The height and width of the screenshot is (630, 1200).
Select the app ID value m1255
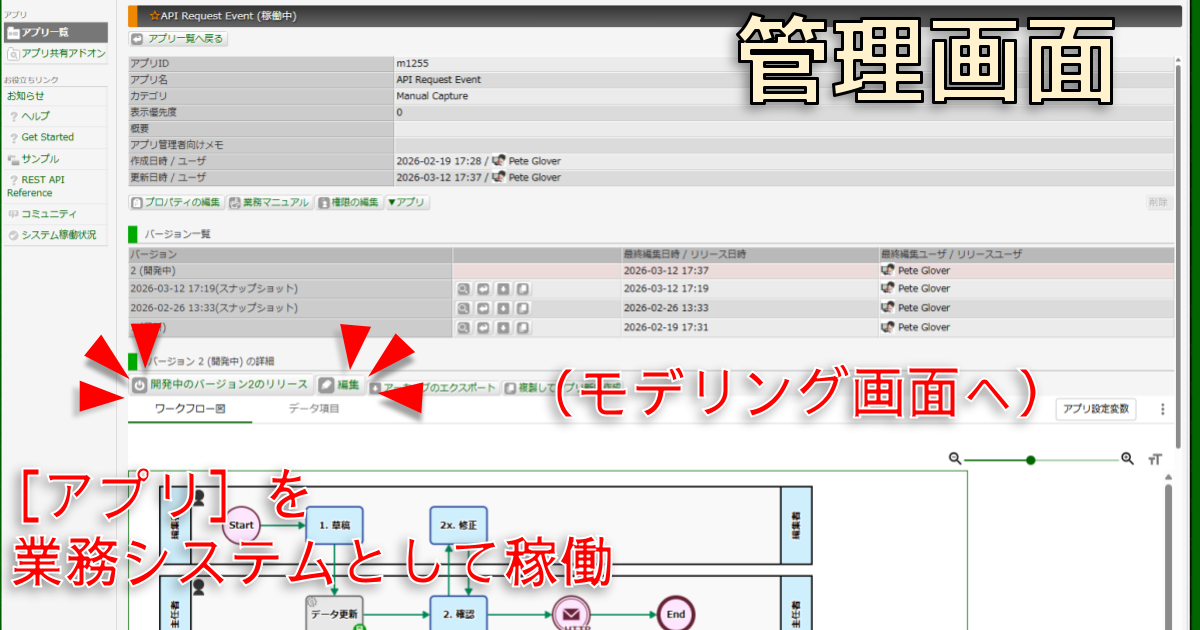pos(411,63)
